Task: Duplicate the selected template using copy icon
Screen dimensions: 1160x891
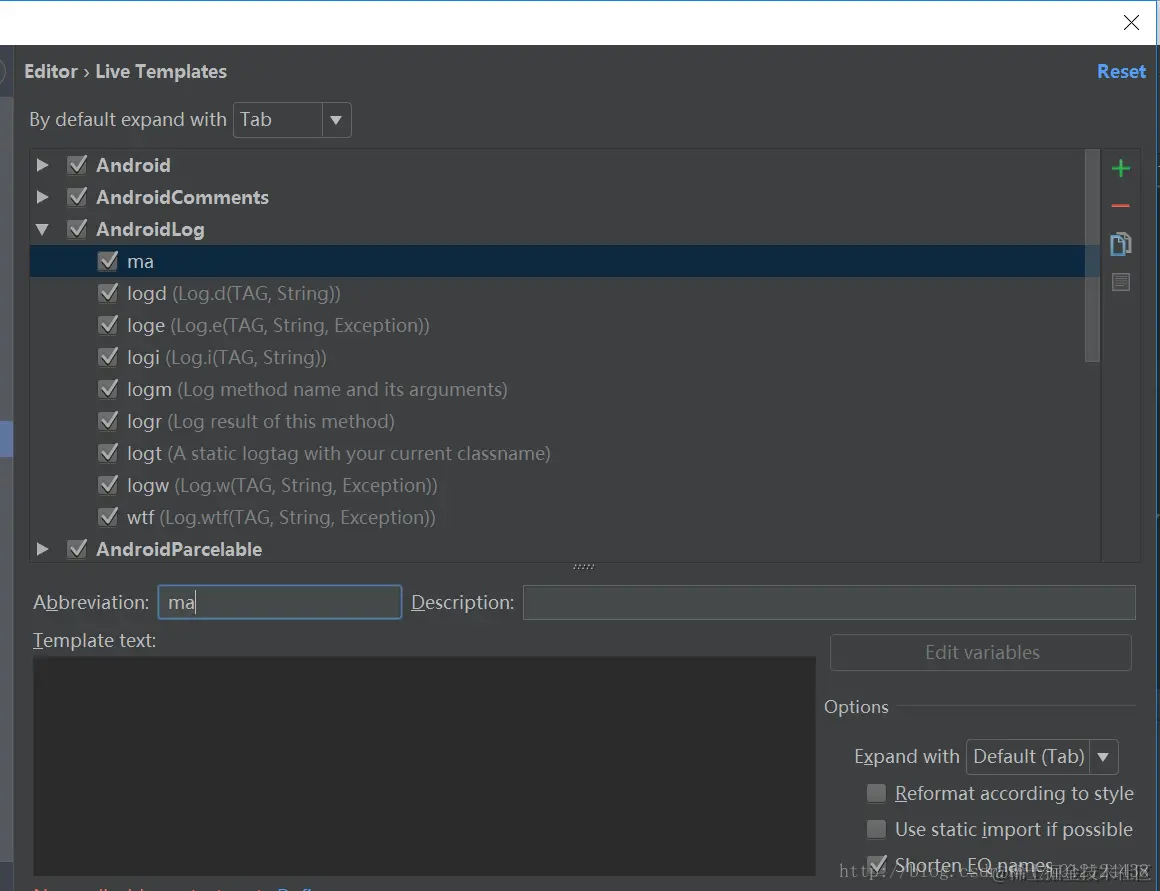Action: [x=1121, y=244]
